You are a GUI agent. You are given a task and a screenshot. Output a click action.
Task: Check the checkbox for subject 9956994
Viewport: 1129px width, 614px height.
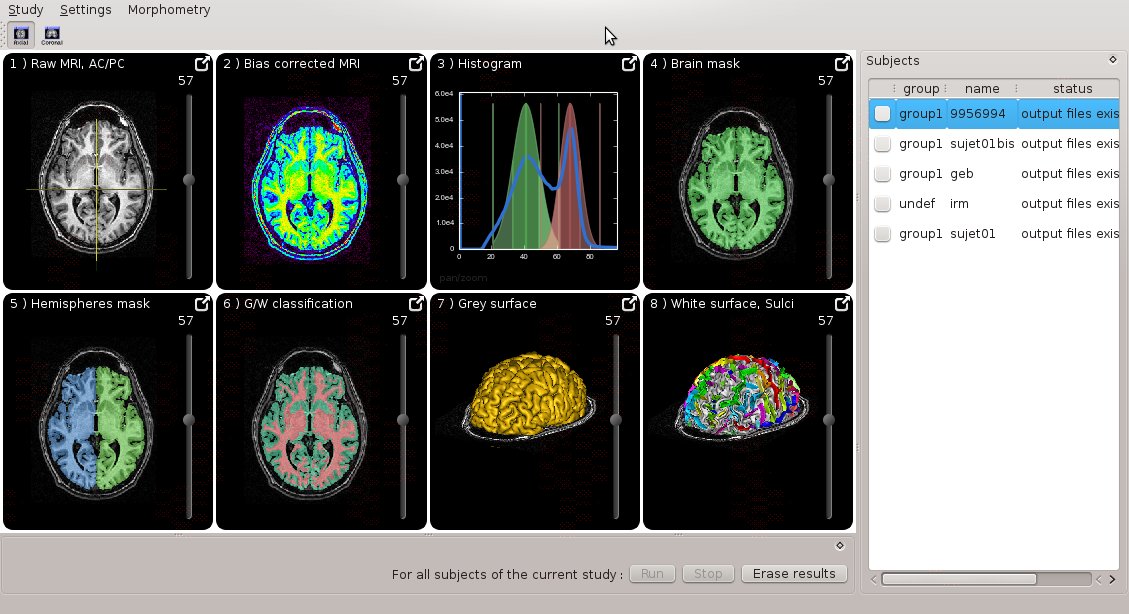(882, 113)
